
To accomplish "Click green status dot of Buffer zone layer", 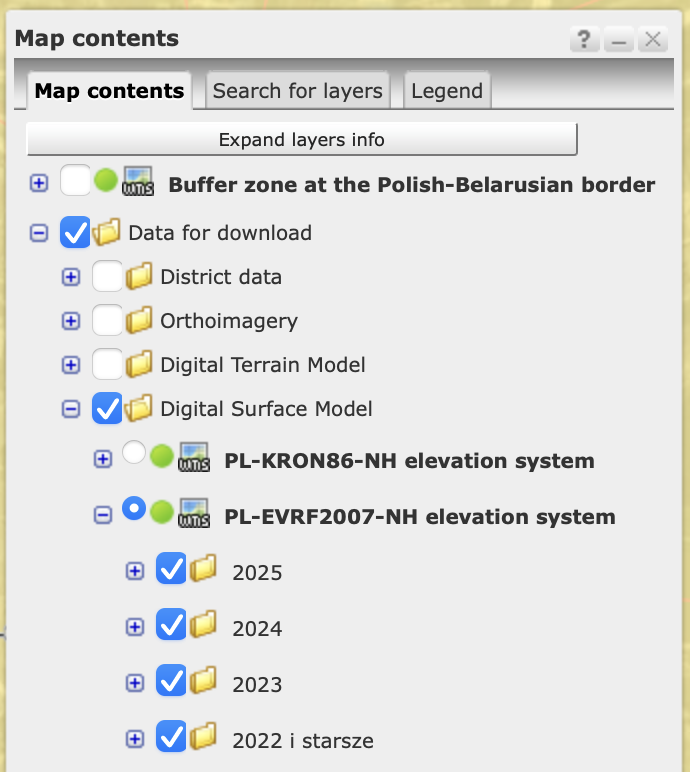I will (x=106, y=180).
